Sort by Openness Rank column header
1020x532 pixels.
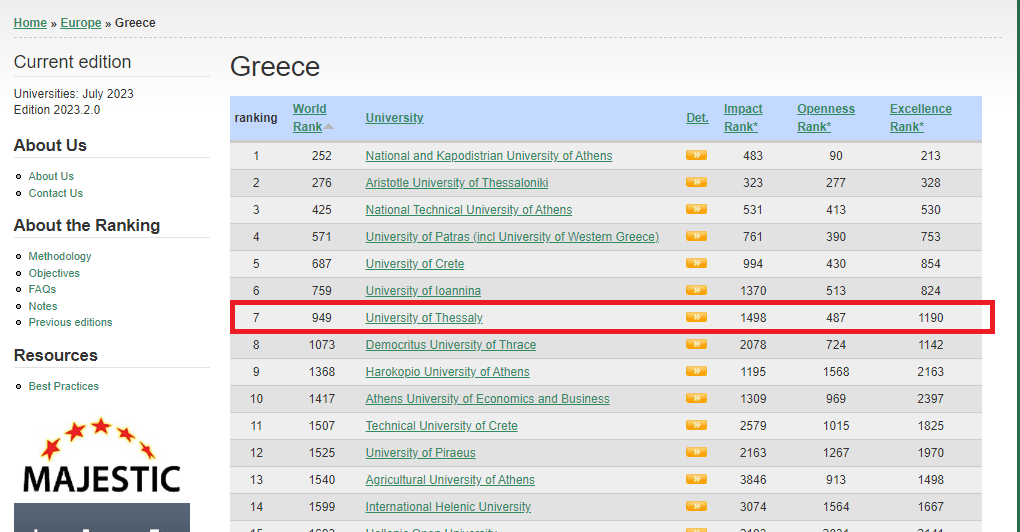click(825, 118)
